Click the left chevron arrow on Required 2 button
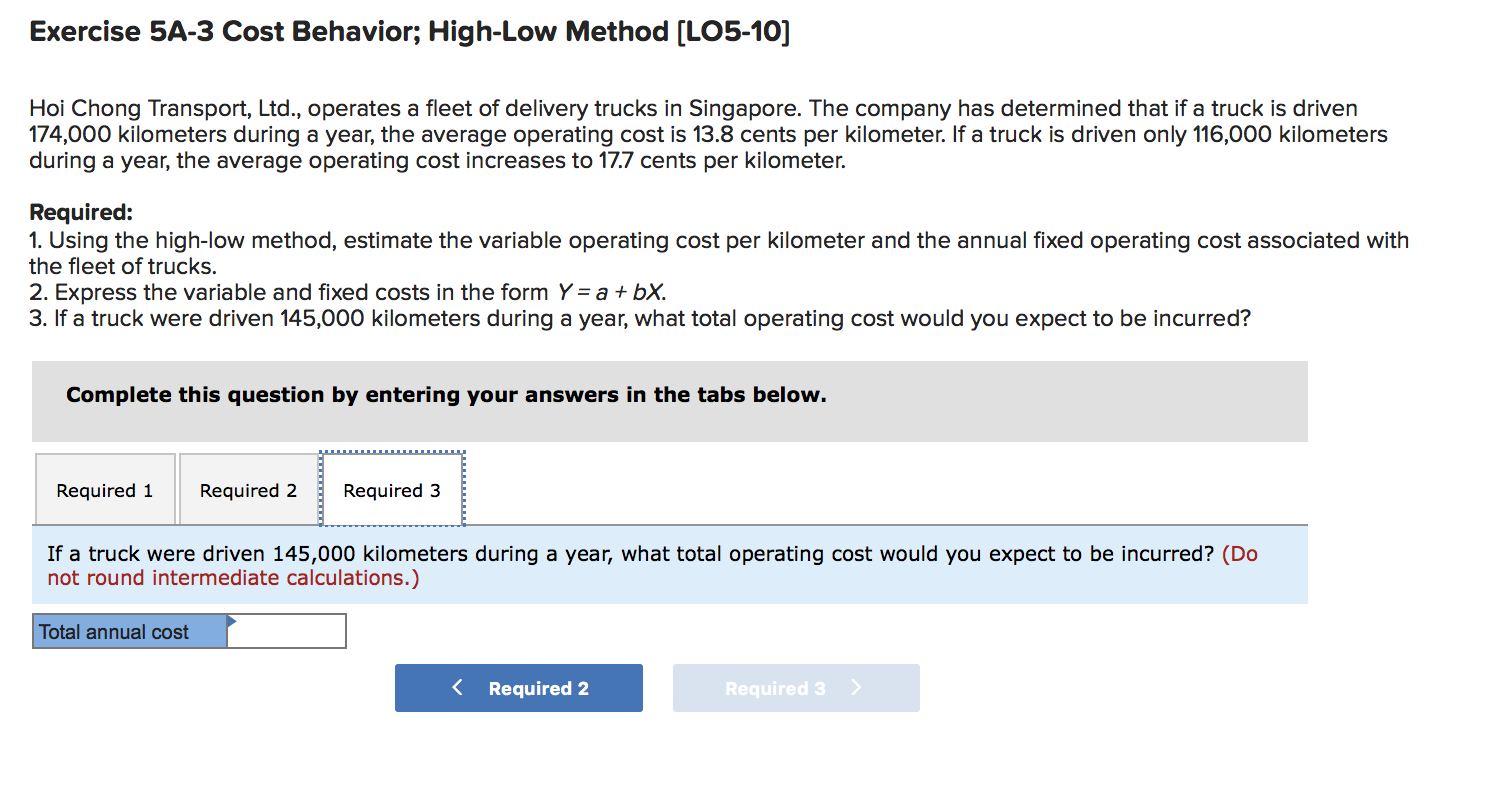This screenshot has height=806, width=1500. (x=458, y=688)
